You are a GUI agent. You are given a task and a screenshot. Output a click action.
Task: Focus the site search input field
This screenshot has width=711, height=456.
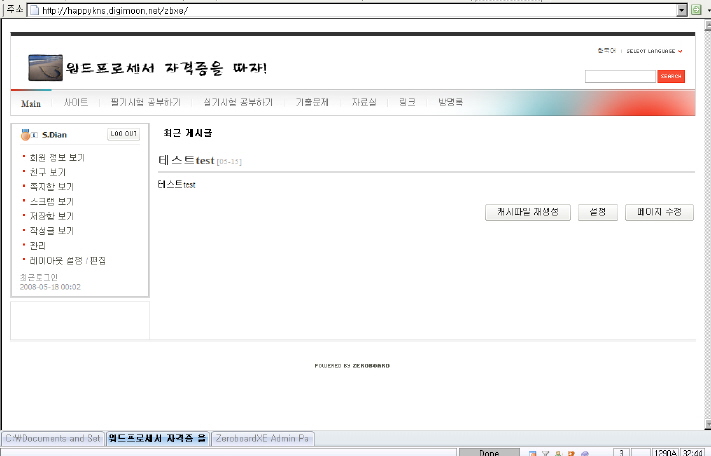tap(620, 76)
